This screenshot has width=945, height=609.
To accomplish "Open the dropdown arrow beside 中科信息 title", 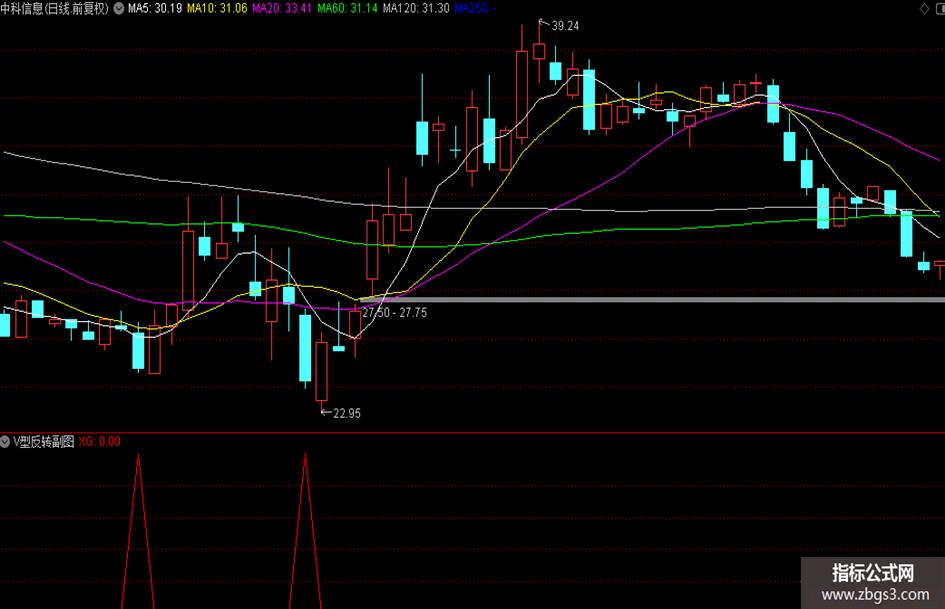I will [119, 8].
